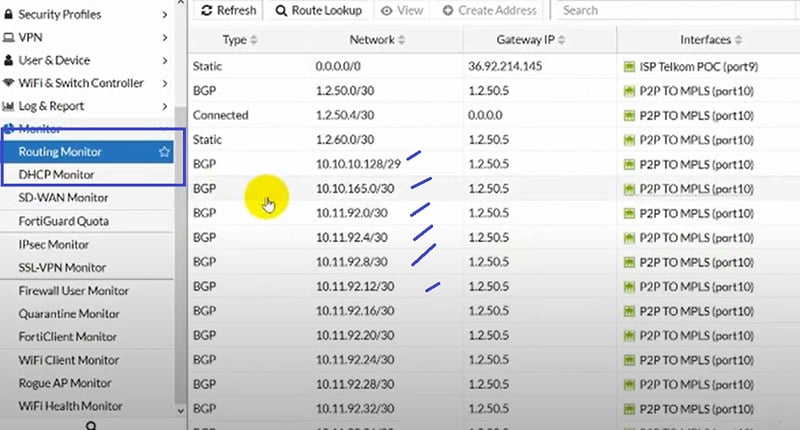Expand the Log & Report chevron
Image resolution: width=800 pixels, height=430 pixels.
[x=165, y=106]
